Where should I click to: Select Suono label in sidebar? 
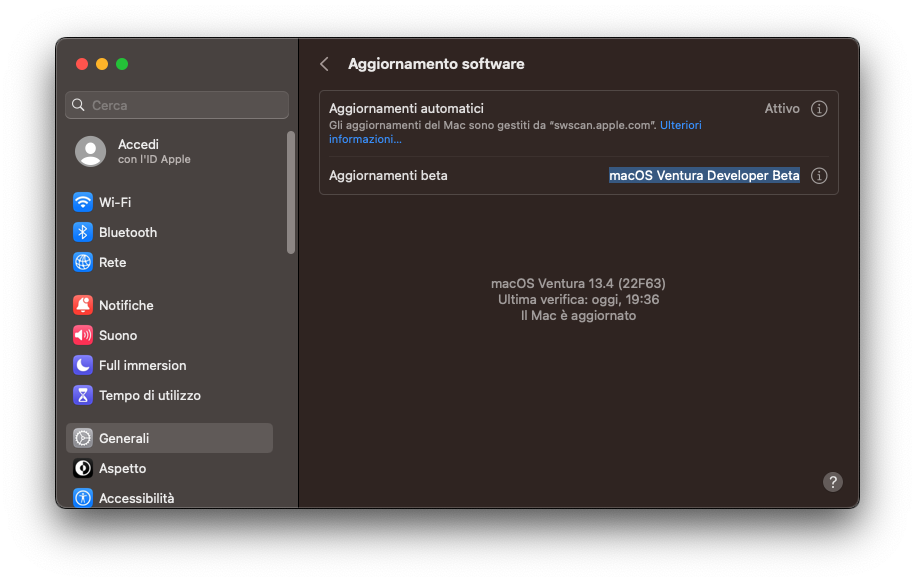pyautogui.click(x=118, y=336)
